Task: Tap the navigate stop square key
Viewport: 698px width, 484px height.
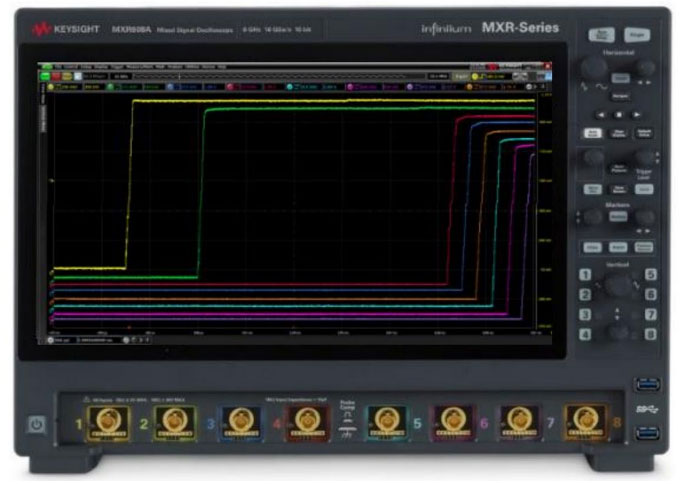Action: tap(619, 115)
